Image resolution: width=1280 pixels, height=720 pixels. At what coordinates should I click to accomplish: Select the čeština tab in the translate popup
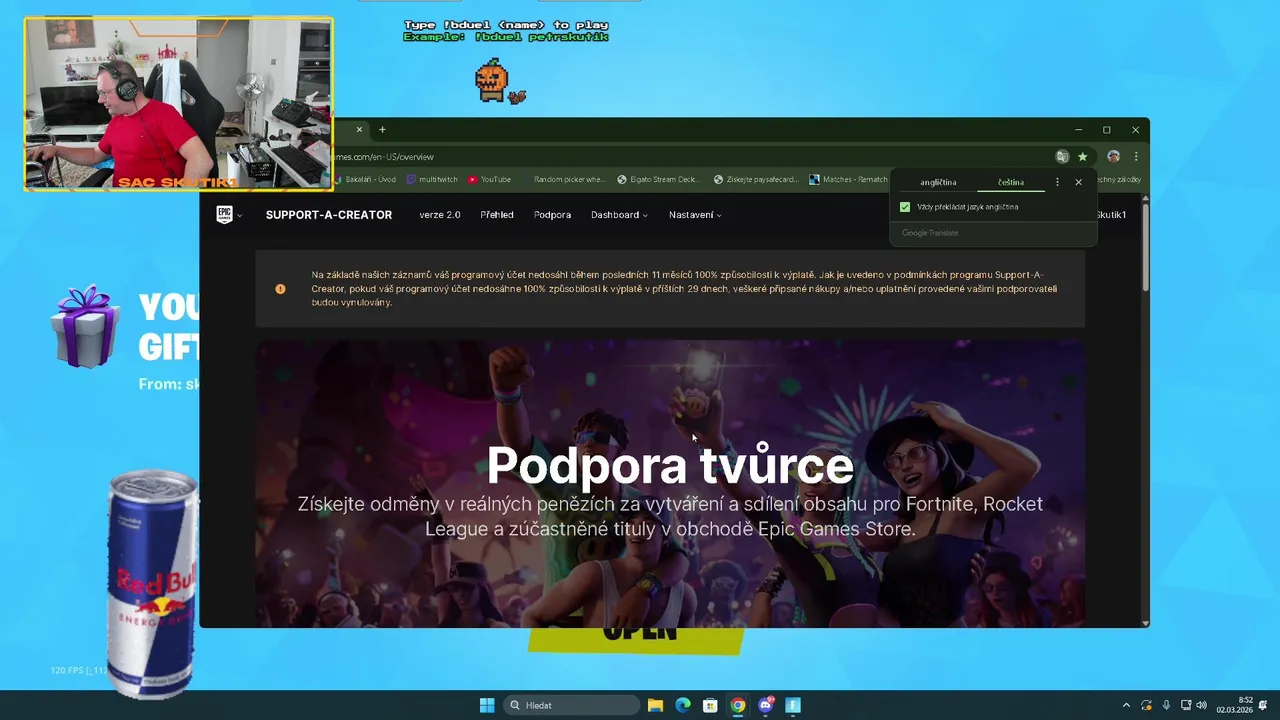(x=1011, y=182)
